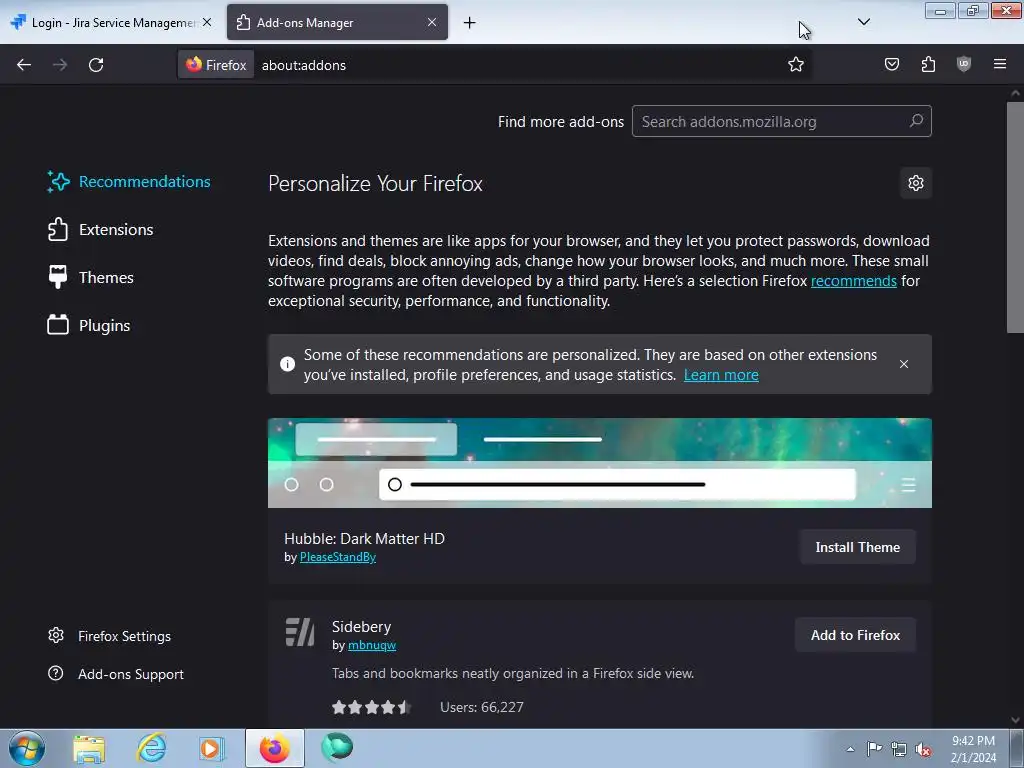Open Add-ons Support from the sidebar
The width and height of the screenshot is (1024, 768).
[116, 674]
